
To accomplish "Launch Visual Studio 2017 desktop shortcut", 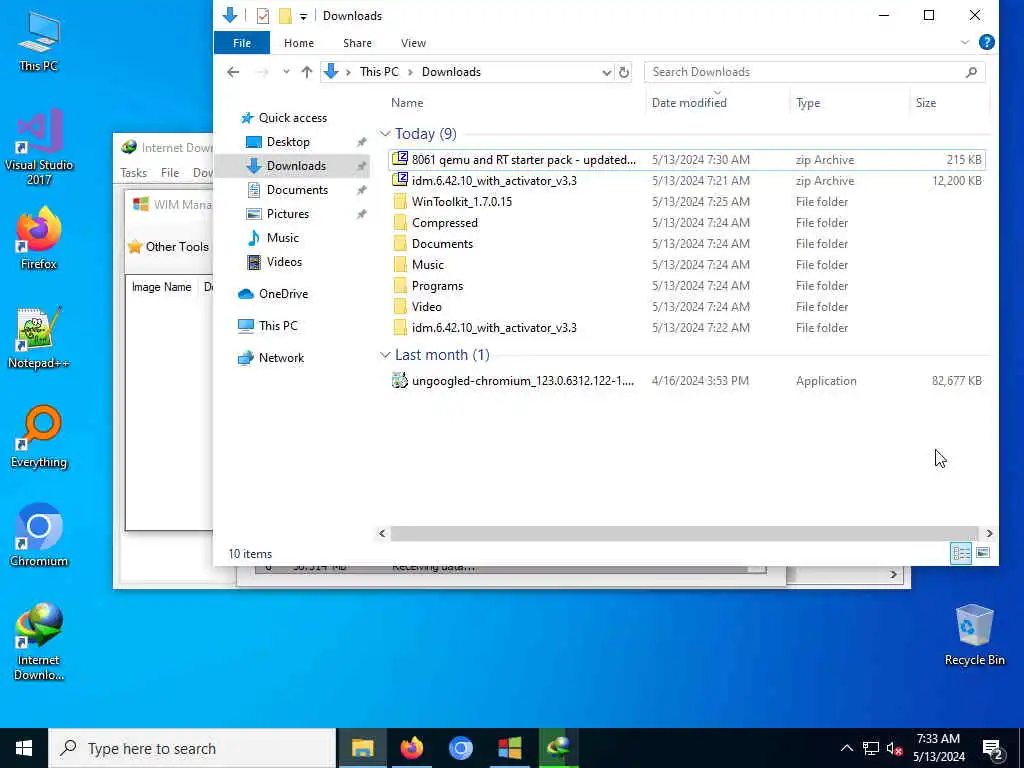I will 39,146.
